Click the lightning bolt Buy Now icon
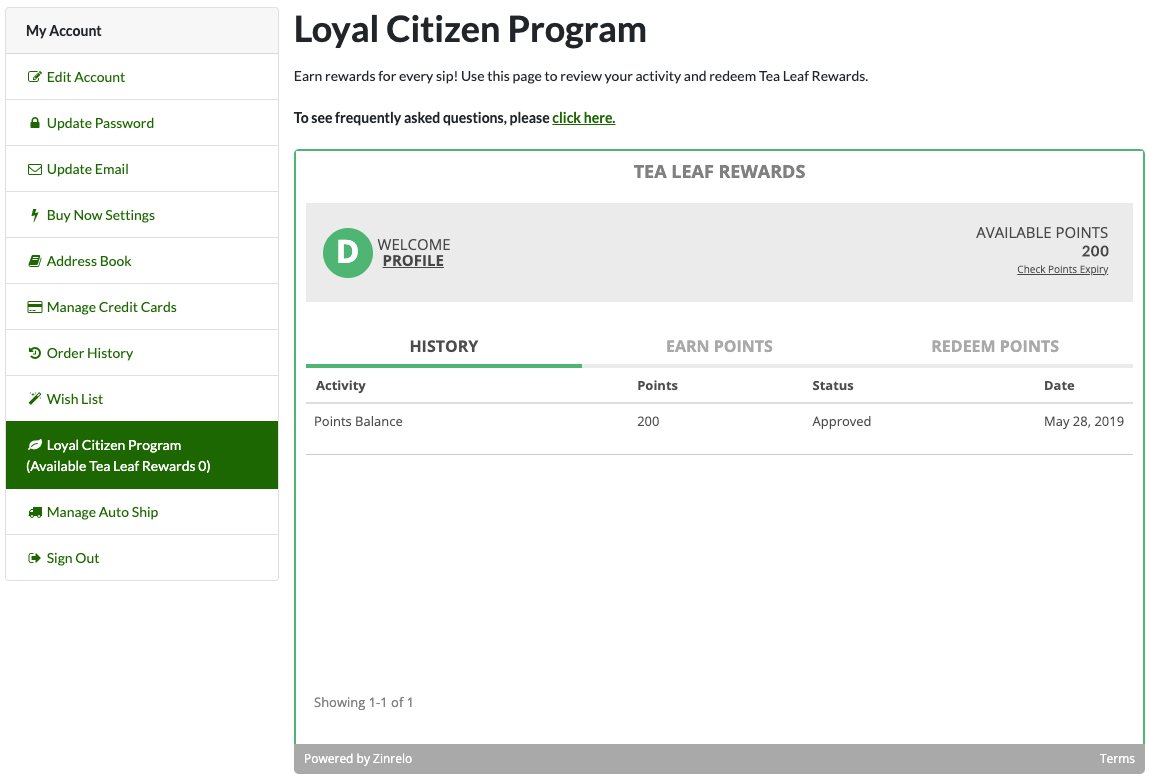The image size is (1151, 783). [35, 215]
